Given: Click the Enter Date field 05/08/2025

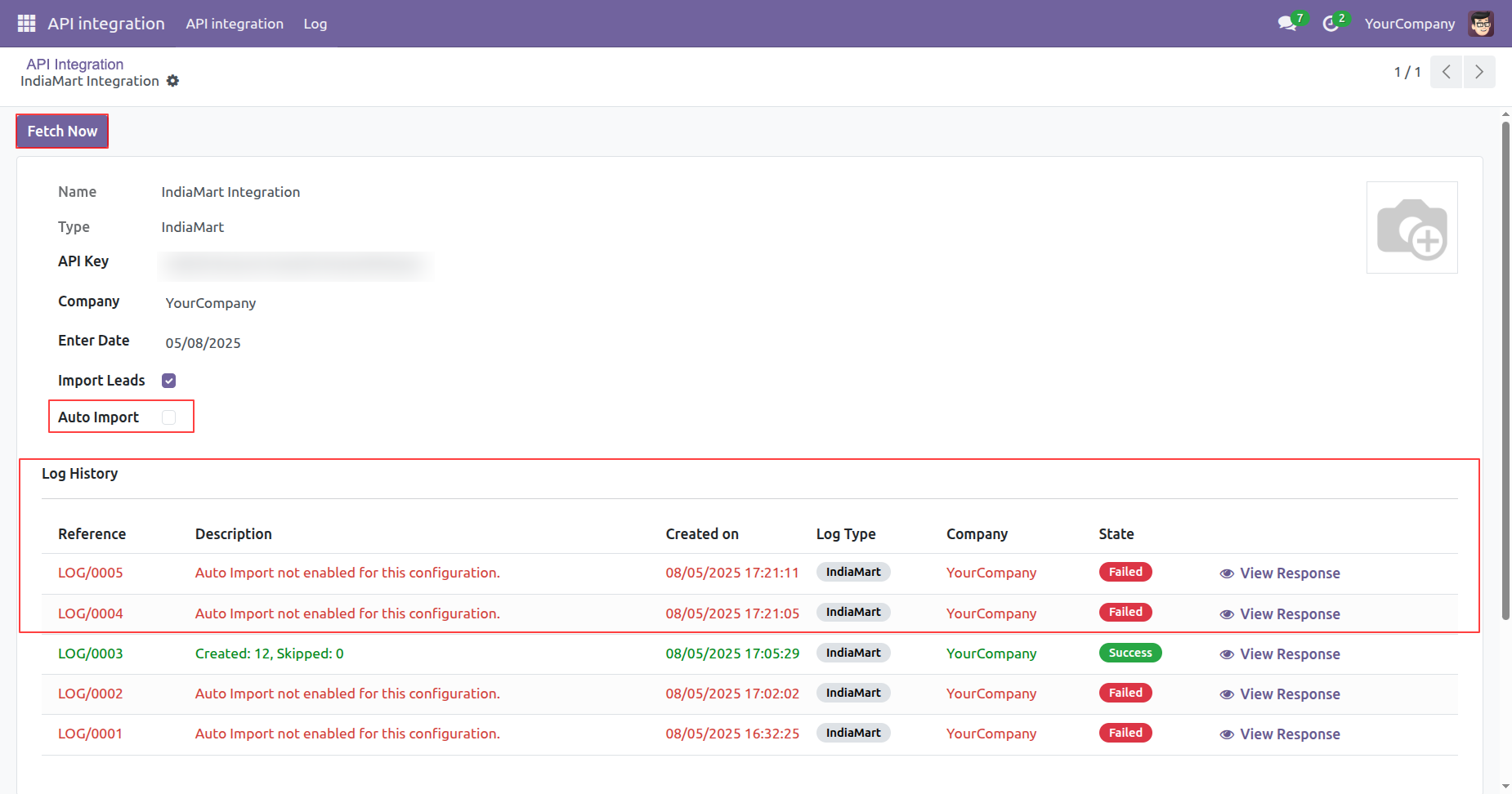Looking at the screenshot, I should 204,343.
